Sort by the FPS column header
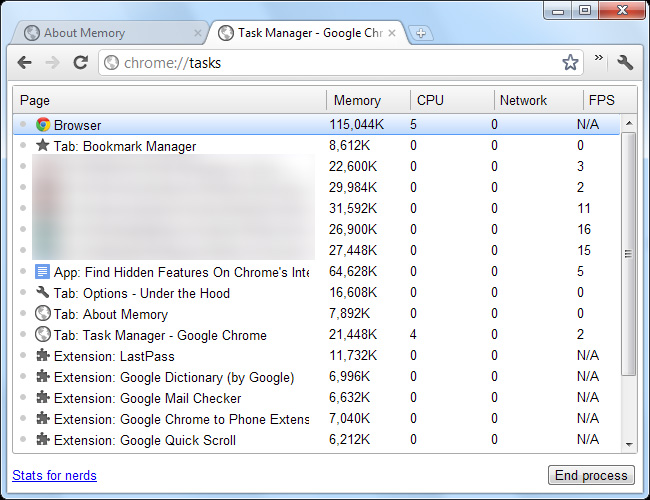This screenshot has height=500, width=650. pos(609,100)
